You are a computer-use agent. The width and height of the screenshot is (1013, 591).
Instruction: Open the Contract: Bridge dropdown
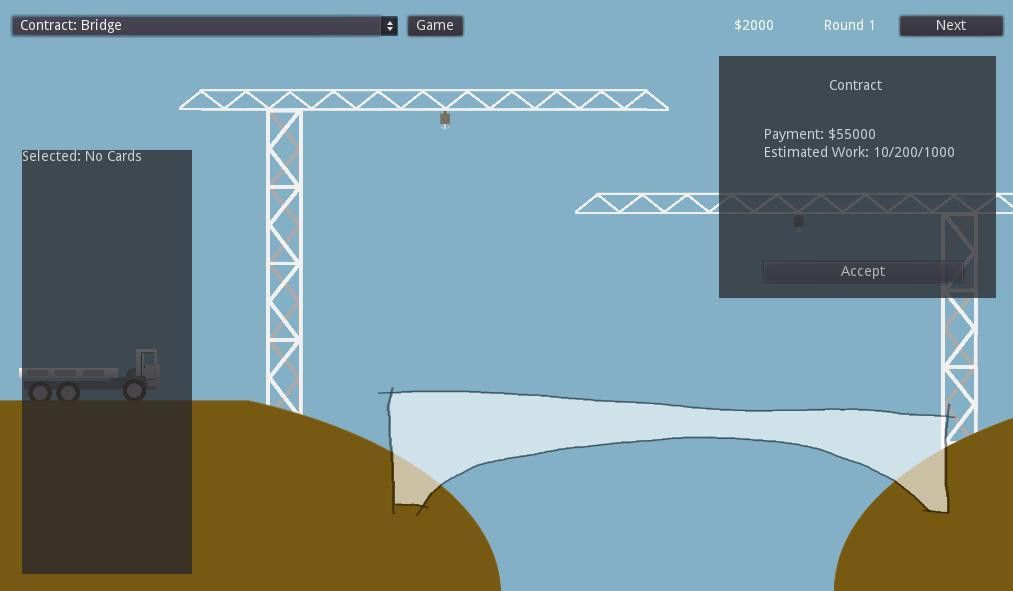pos(204,25)
